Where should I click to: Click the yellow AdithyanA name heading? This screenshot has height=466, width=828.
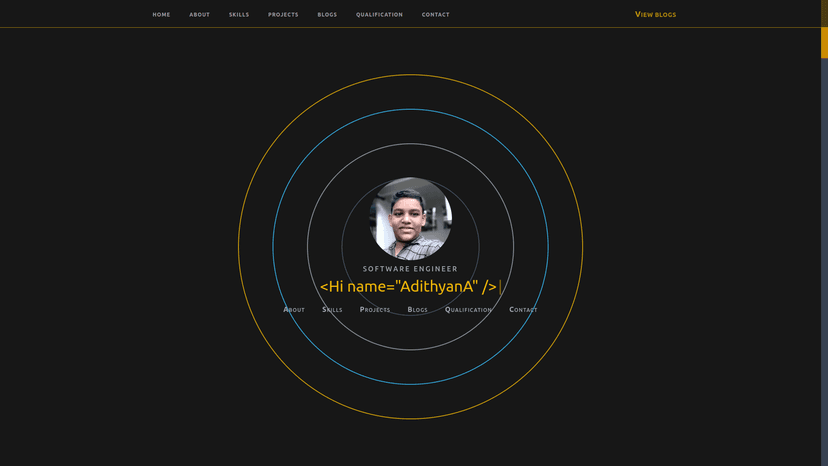click(x=408, y=287)
